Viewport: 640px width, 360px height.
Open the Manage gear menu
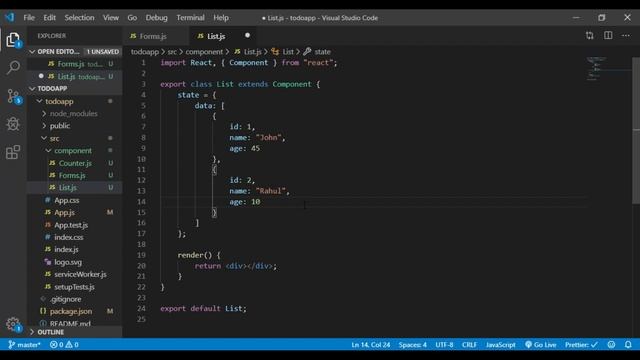pos(13,324)
